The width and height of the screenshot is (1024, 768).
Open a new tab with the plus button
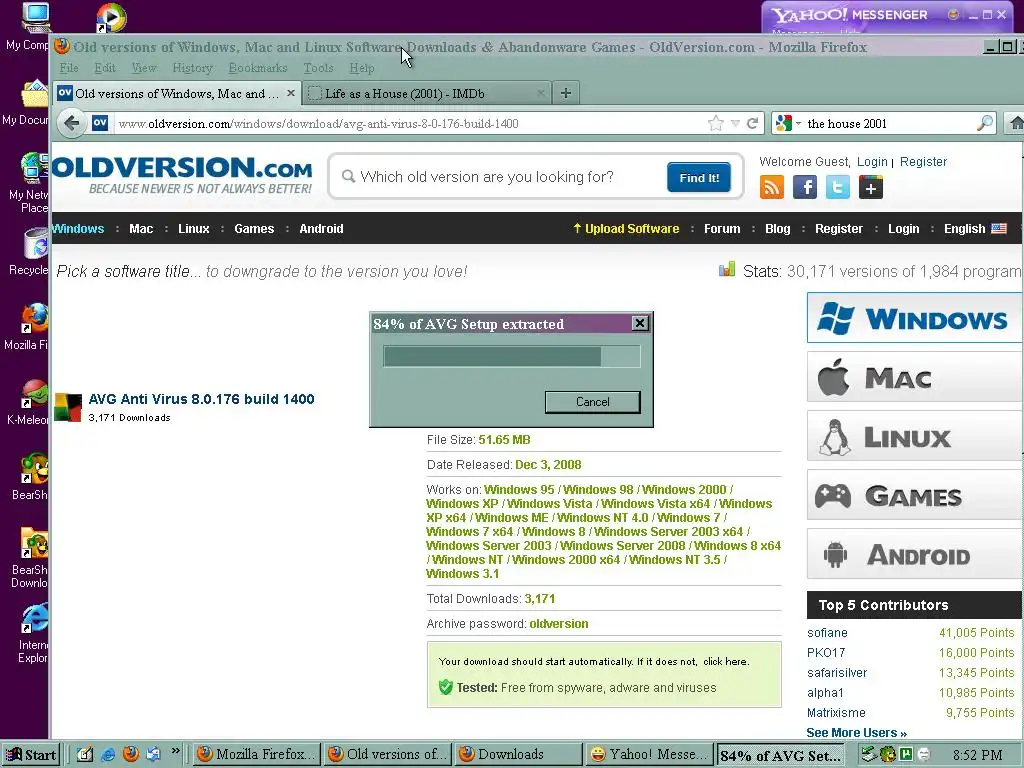(x=566, y=93)
